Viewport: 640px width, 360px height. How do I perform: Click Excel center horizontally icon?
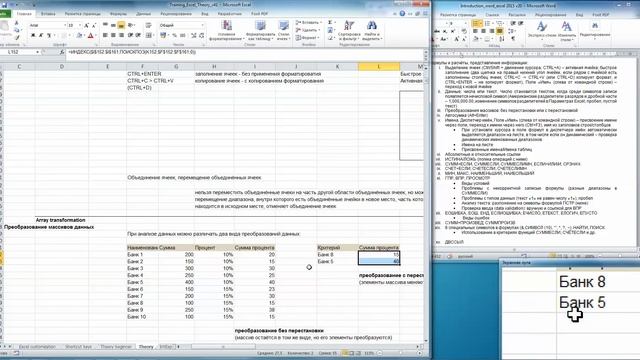point(113,36)
